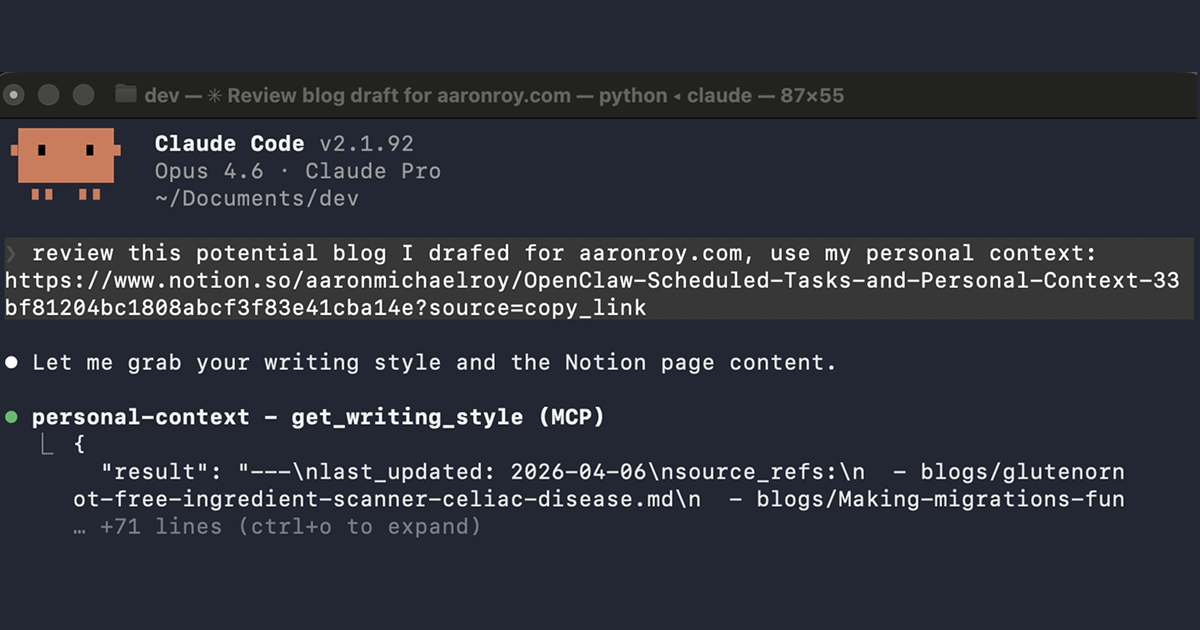Click the ~/Documents/dev working directory path
The image size is (1200, 630).
[256, 197]
